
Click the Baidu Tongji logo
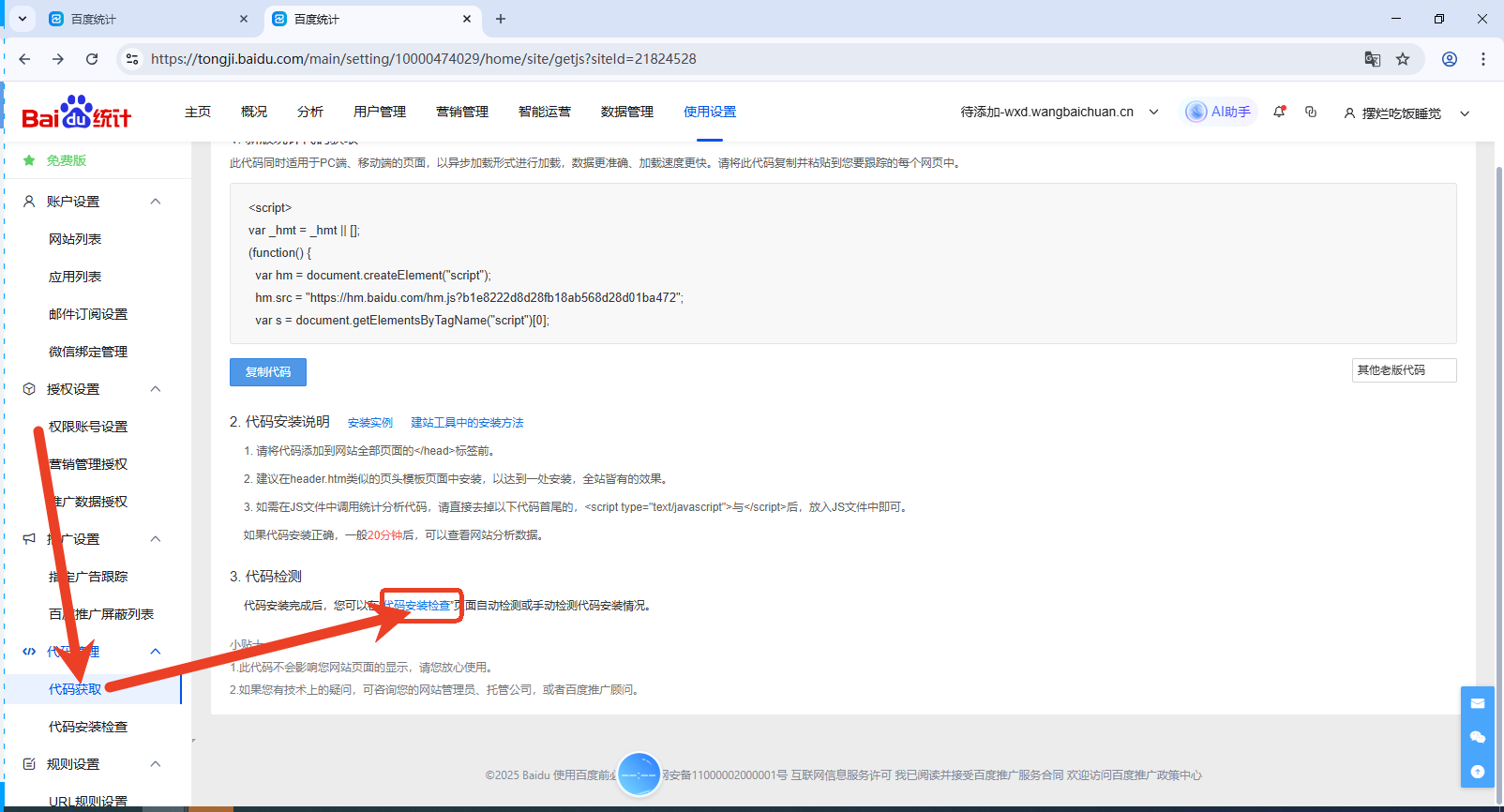click(x=76, y=112)
